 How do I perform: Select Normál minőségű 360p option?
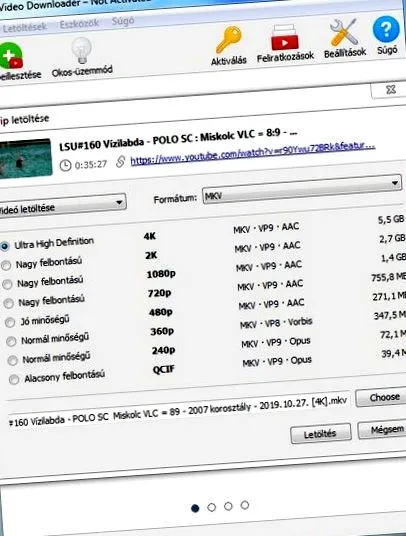click(x=11, y=341)
